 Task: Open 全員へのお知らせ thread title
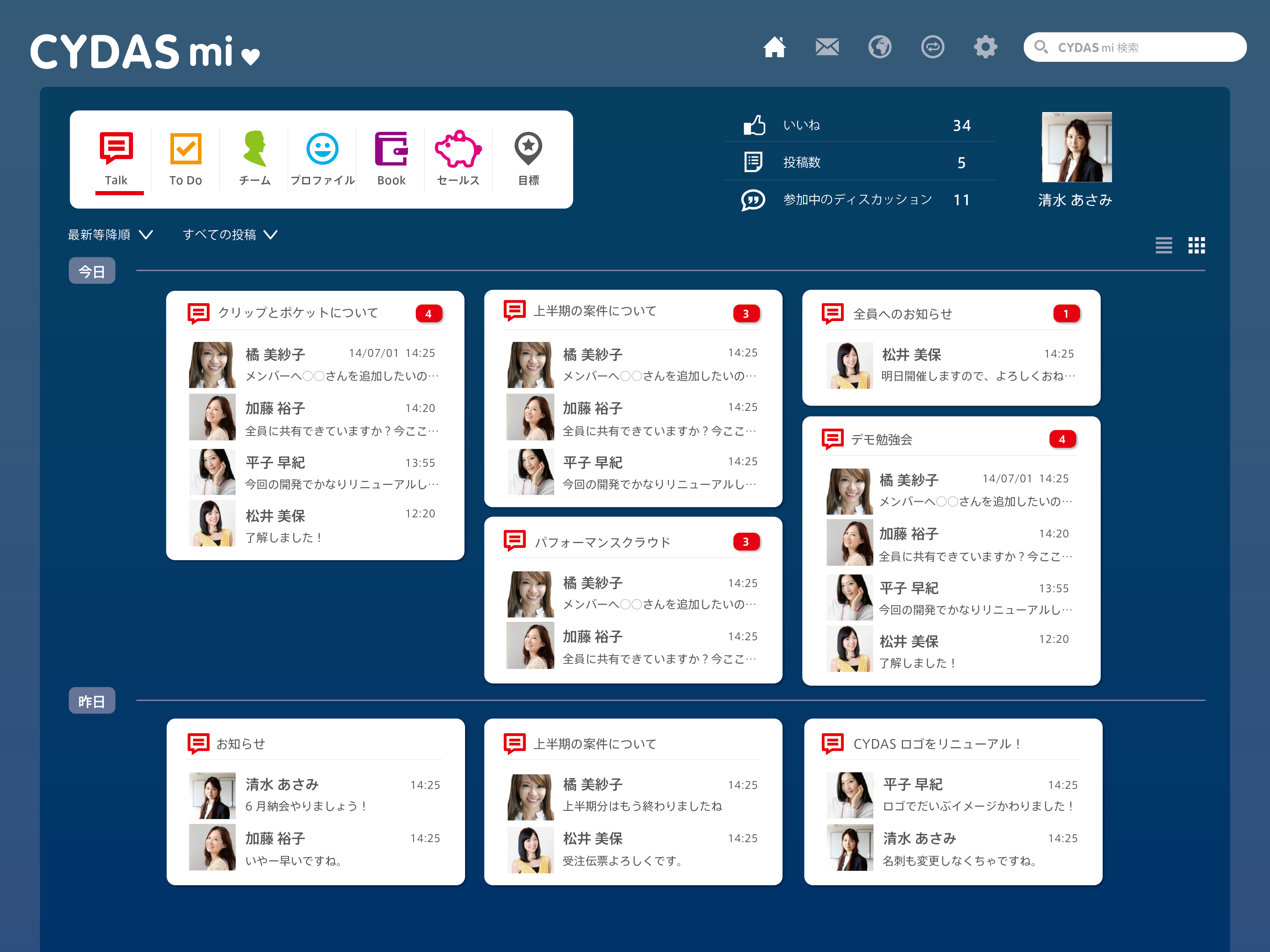(903, 314)
